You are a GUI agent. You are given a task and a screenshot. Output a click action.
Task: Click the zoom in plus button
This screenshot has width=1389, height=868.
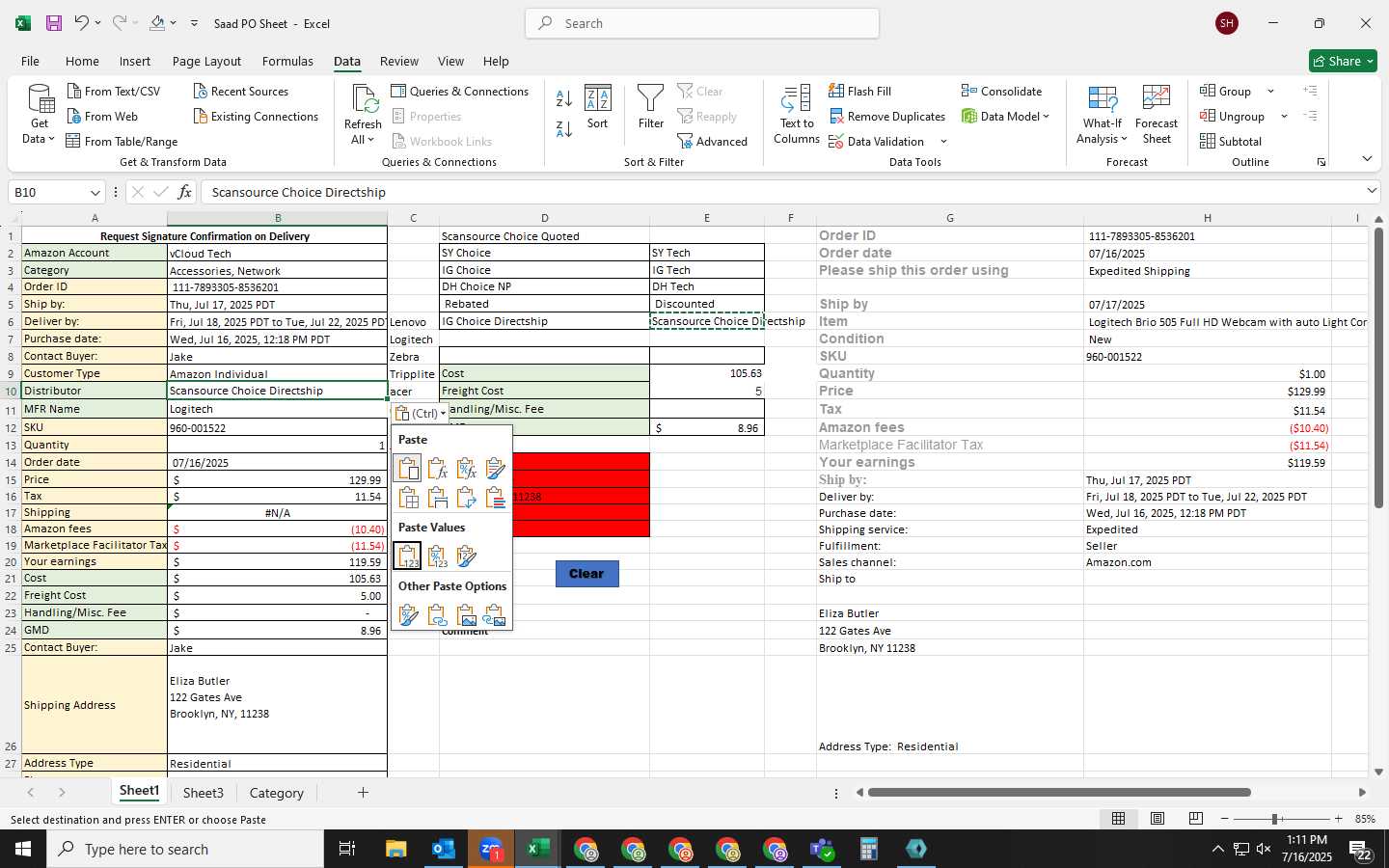coord(1338,819)
